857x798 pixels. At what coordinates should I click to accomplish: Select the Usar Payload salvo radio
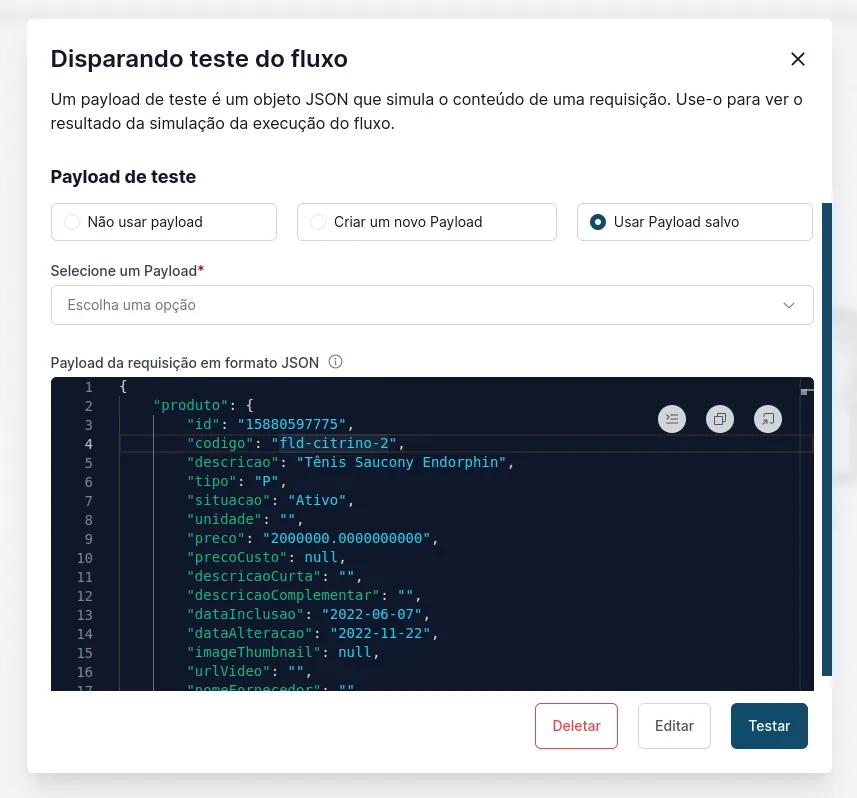tap(695, 222)
